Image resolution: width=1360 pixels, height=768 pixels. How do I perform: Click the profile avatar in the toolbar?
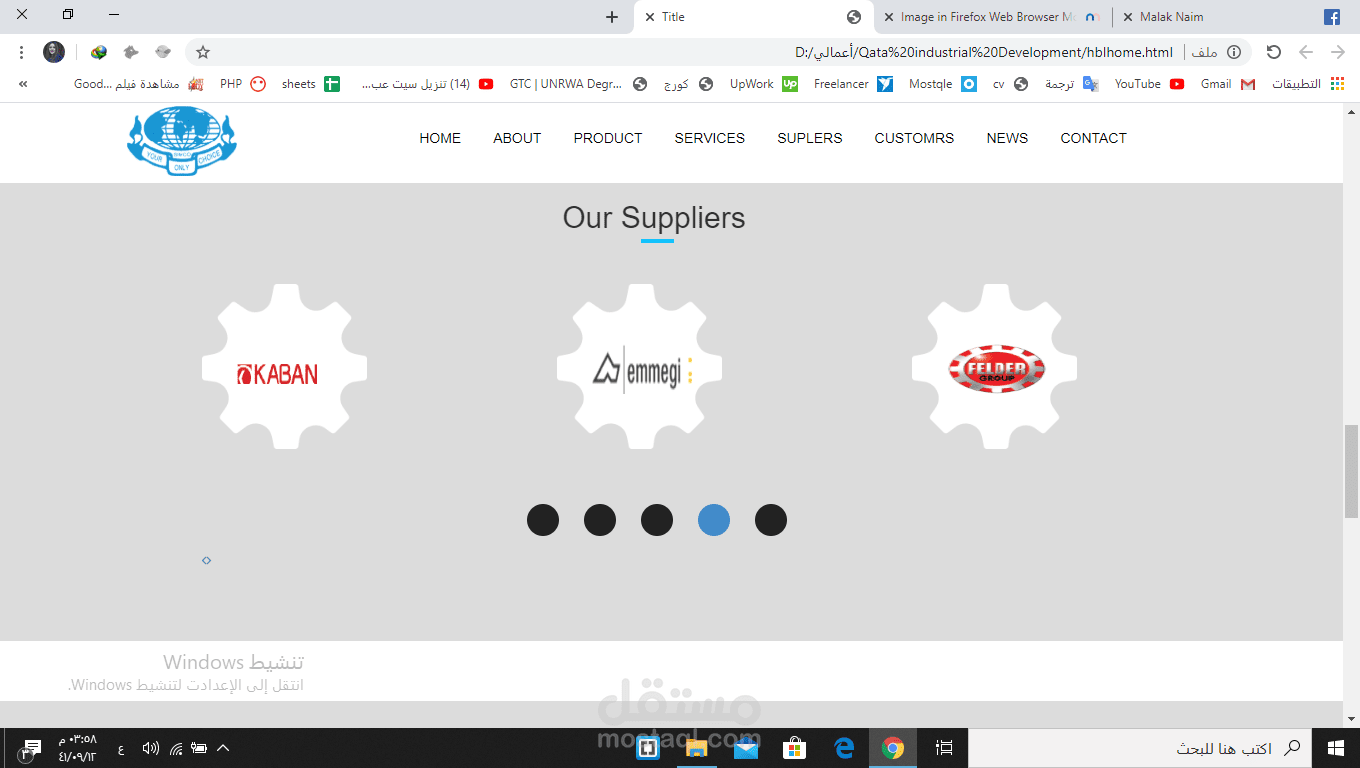pos(54,52)
